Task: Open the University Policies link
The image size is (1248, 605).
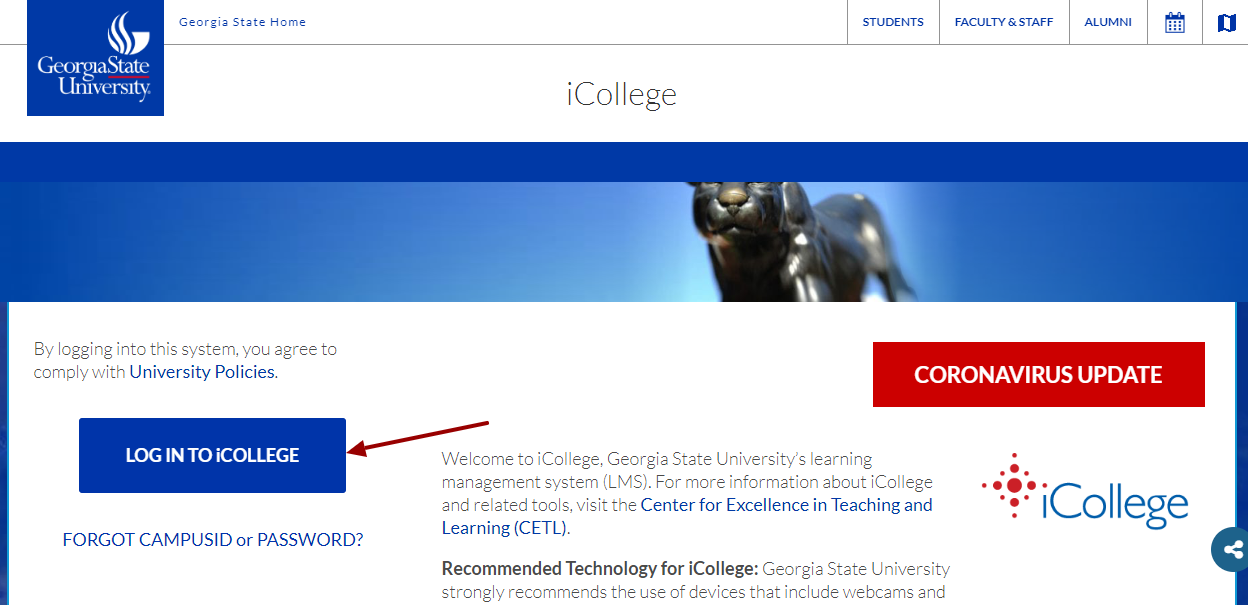Action: tap(202, 371)
